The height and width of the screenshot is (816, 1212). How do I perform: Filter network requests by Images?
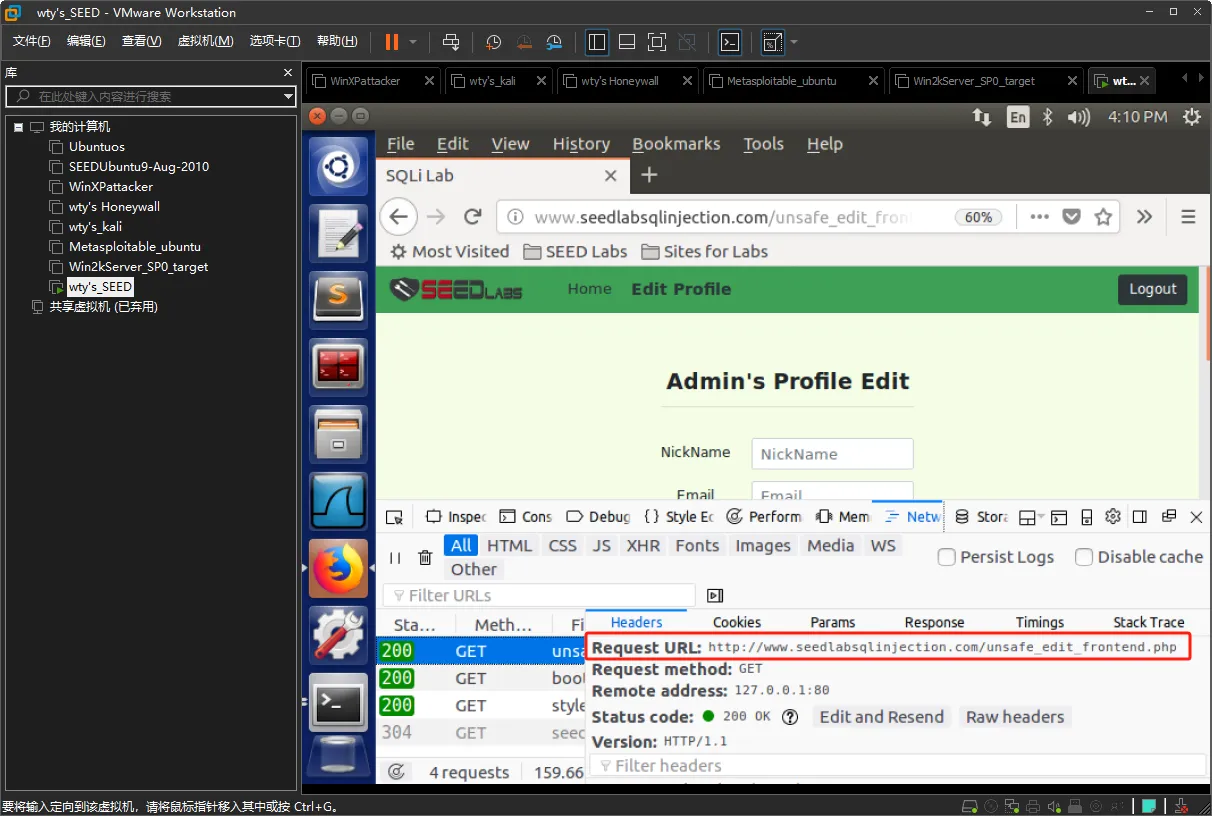(x=763, y=545)
